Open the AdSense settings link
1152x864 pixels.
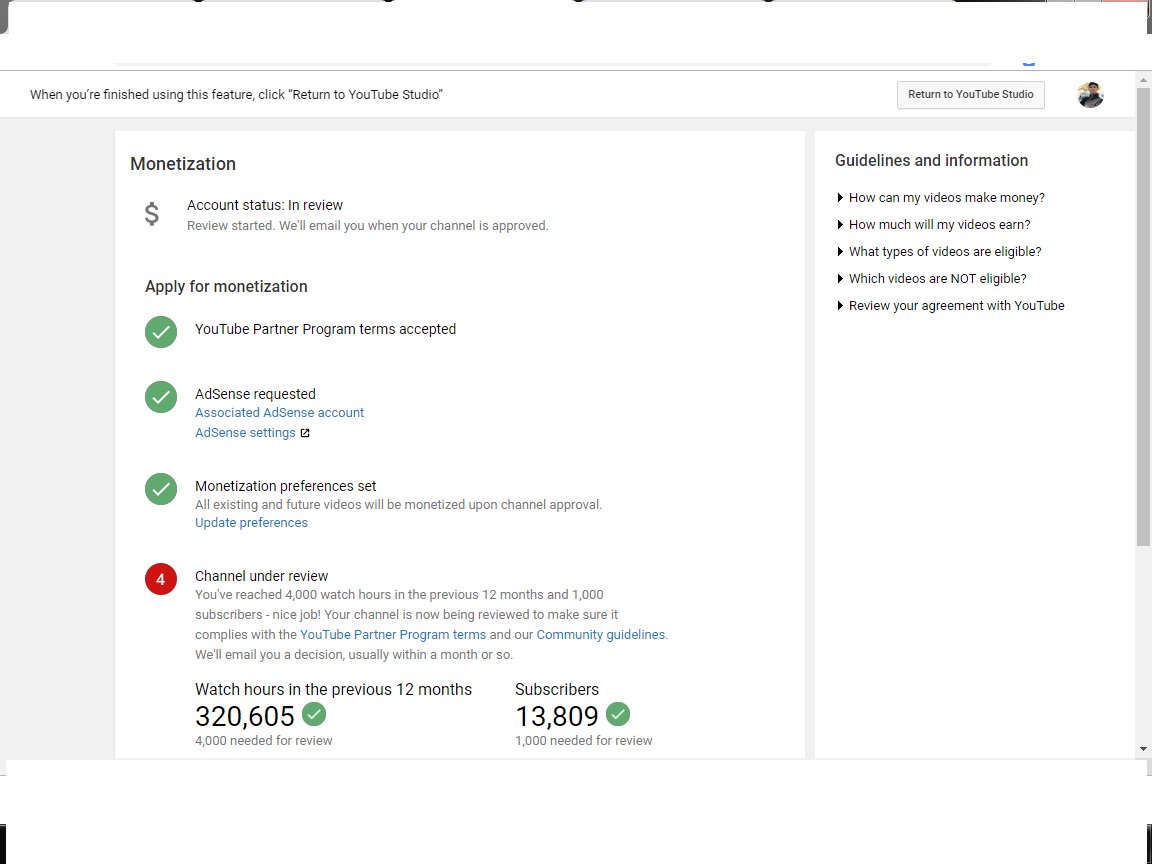pos(245,433)
